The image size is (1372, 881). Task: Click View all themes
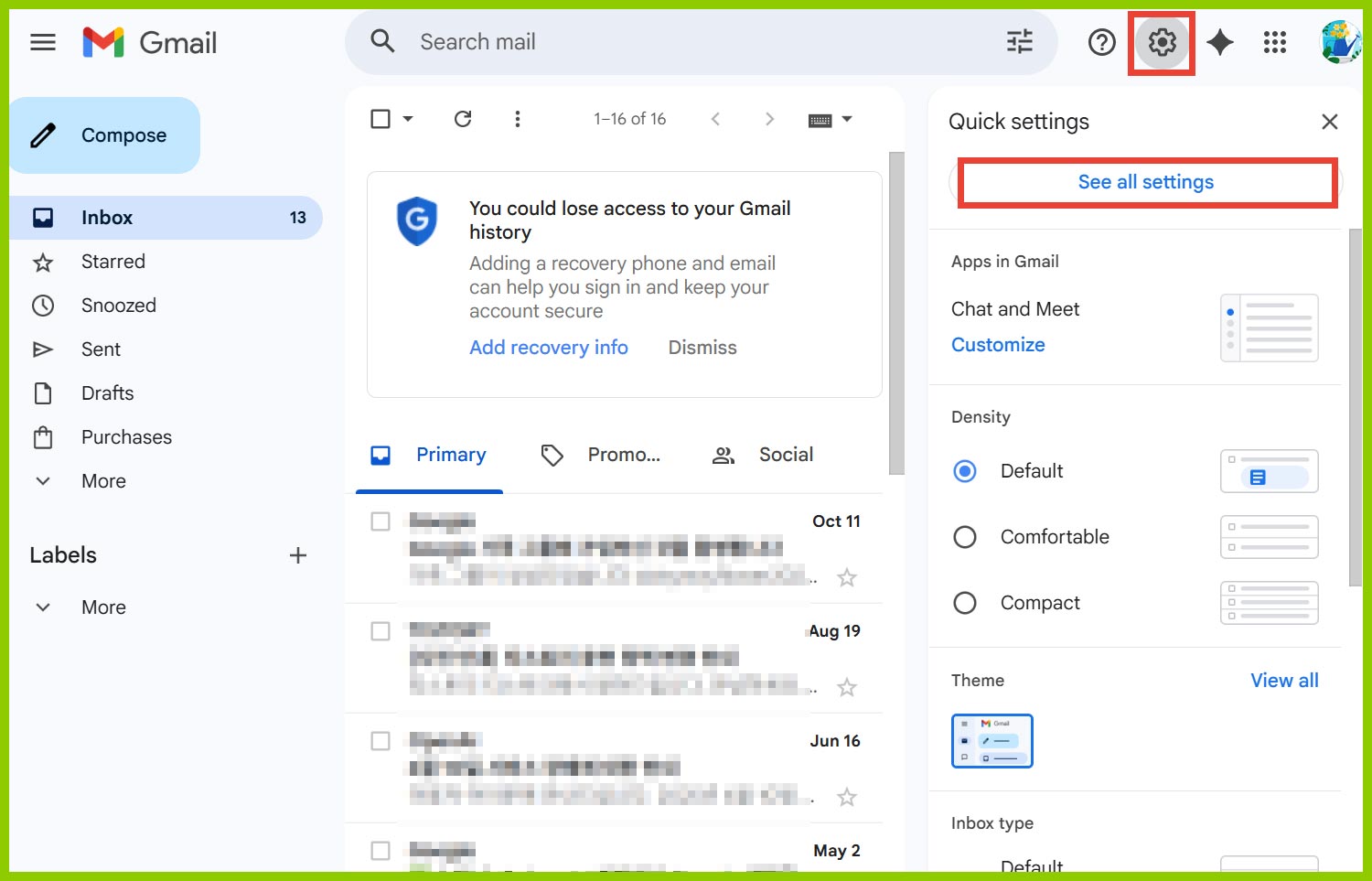(1284, 681)
